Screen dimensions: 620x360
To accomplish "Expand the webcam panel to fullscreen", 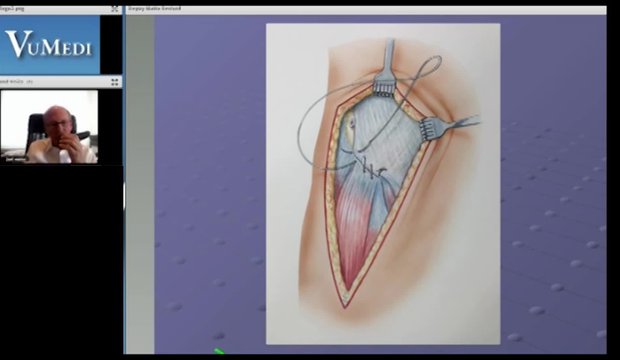I will pos(115,82).
